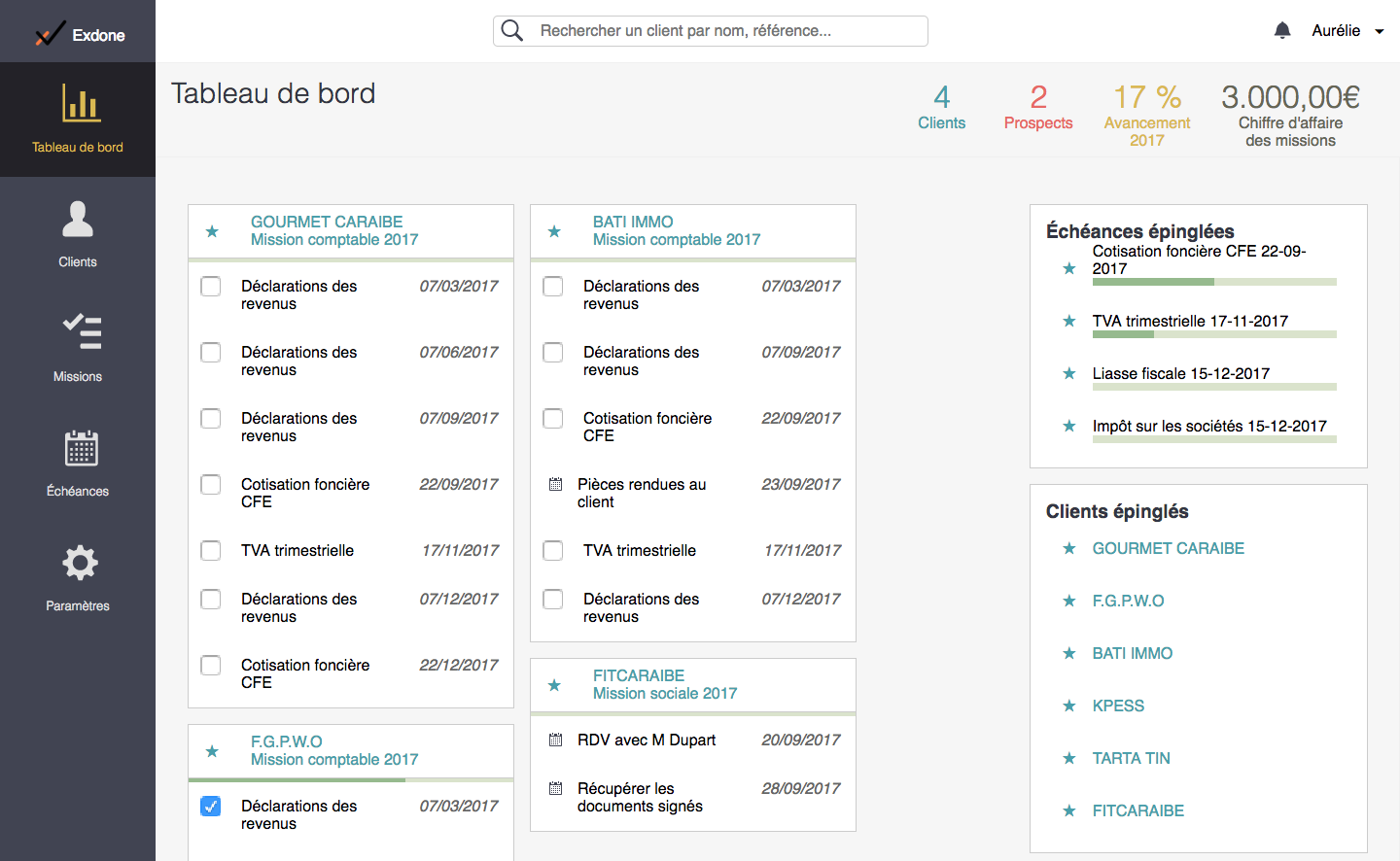Toggle star on BATI IMMO mission card
Screen dimensions: 1400x861
point(554,231)
